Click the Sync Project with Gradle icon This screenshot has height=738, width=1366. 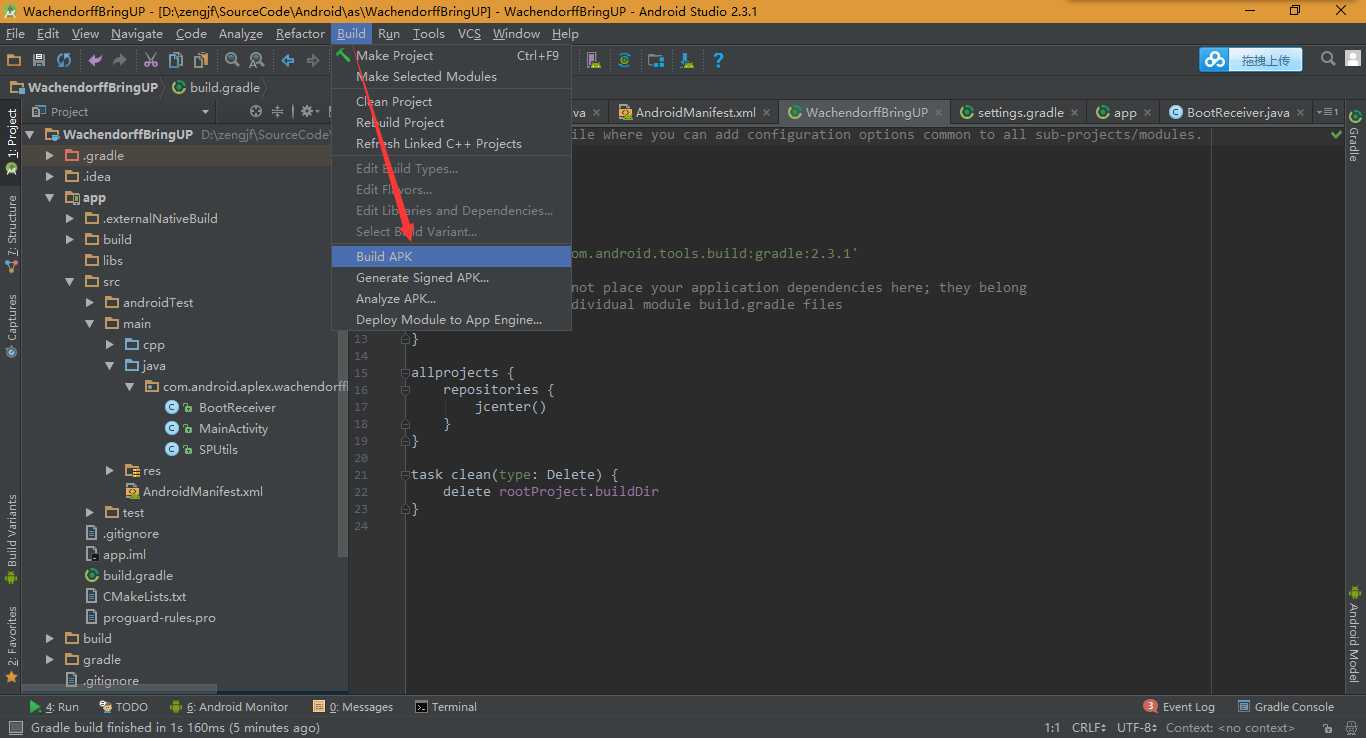(x=625, y=60)
